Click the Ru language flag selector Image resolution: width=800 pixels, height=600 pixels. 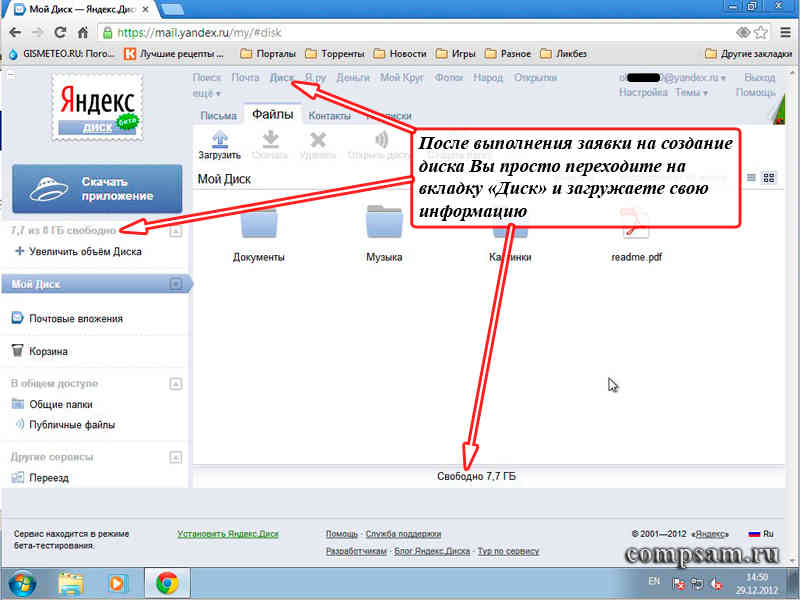point(761,534)
